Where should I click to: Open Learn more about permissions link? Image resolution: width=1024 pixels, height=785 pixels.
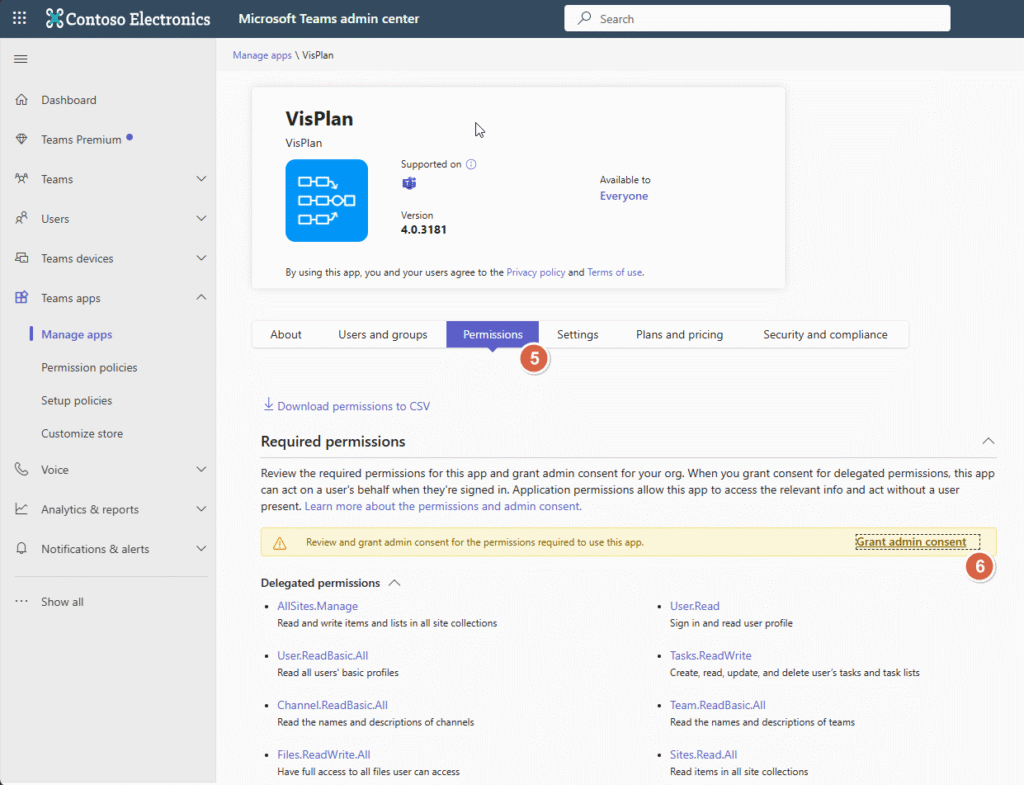(x=443, y=506)
